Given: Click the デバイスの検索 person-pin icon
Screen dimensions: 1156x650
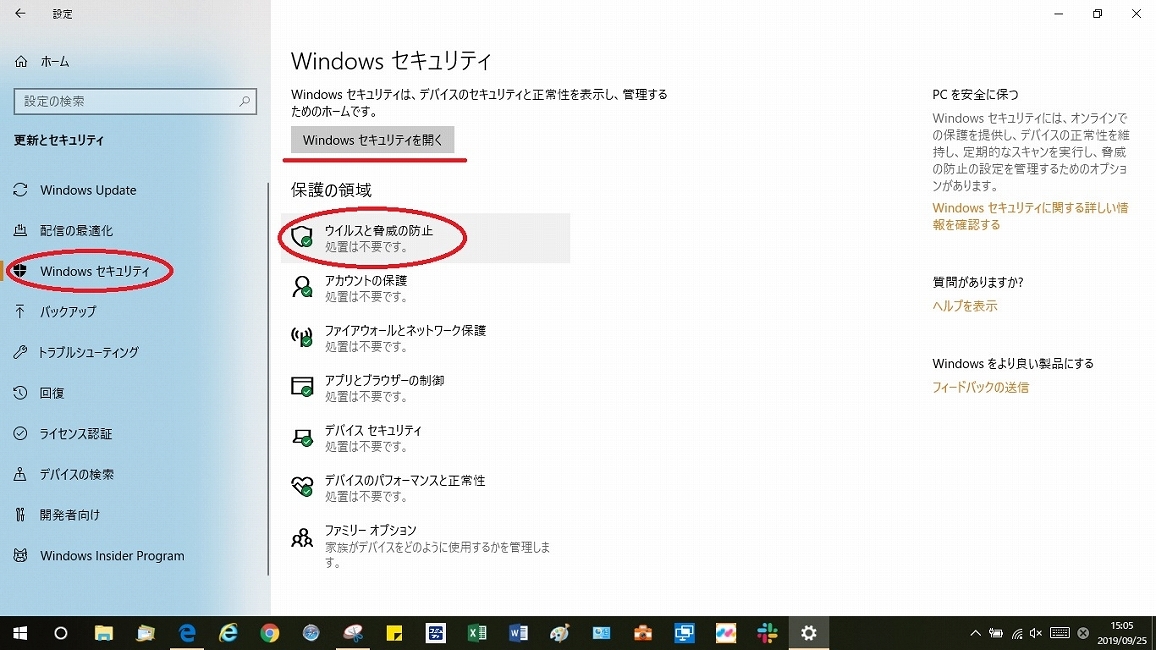Looking at the screenshot, I should (20, 474).
